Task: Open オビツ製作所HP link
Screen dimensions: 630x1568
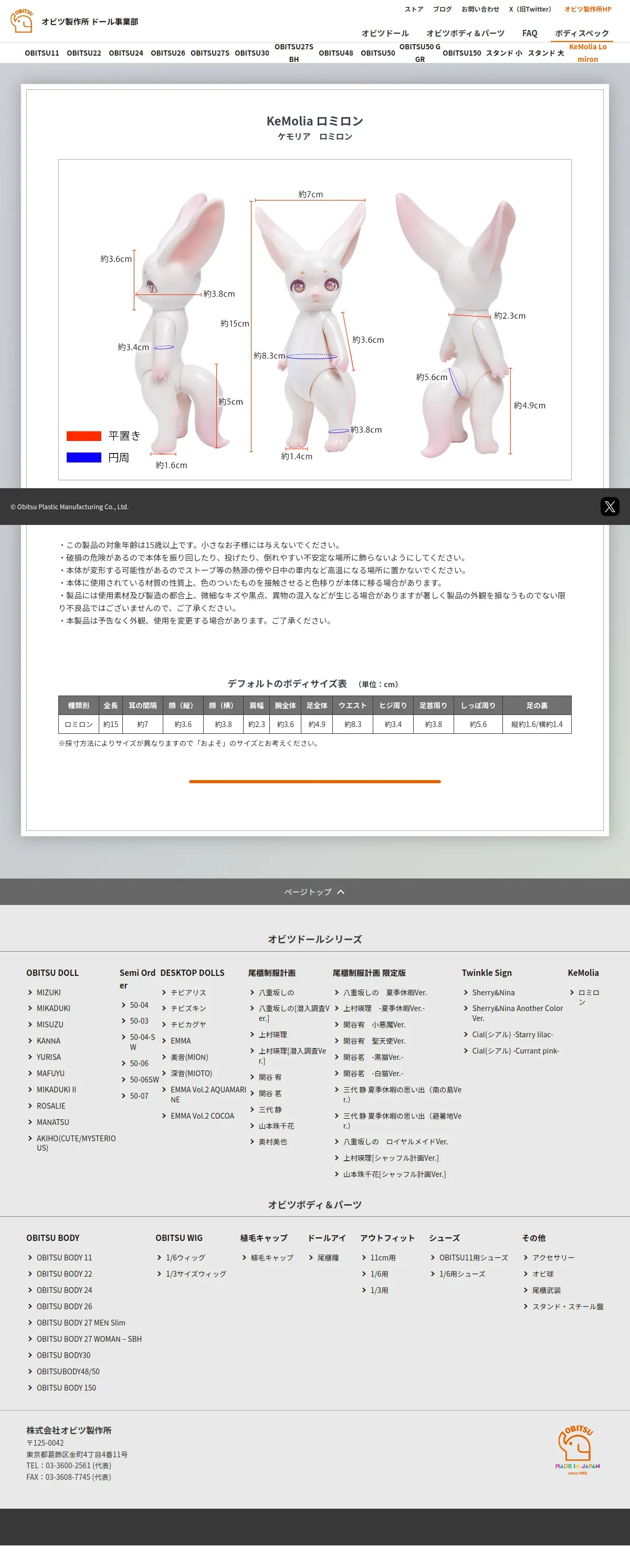Action: (x=587, y=9)
